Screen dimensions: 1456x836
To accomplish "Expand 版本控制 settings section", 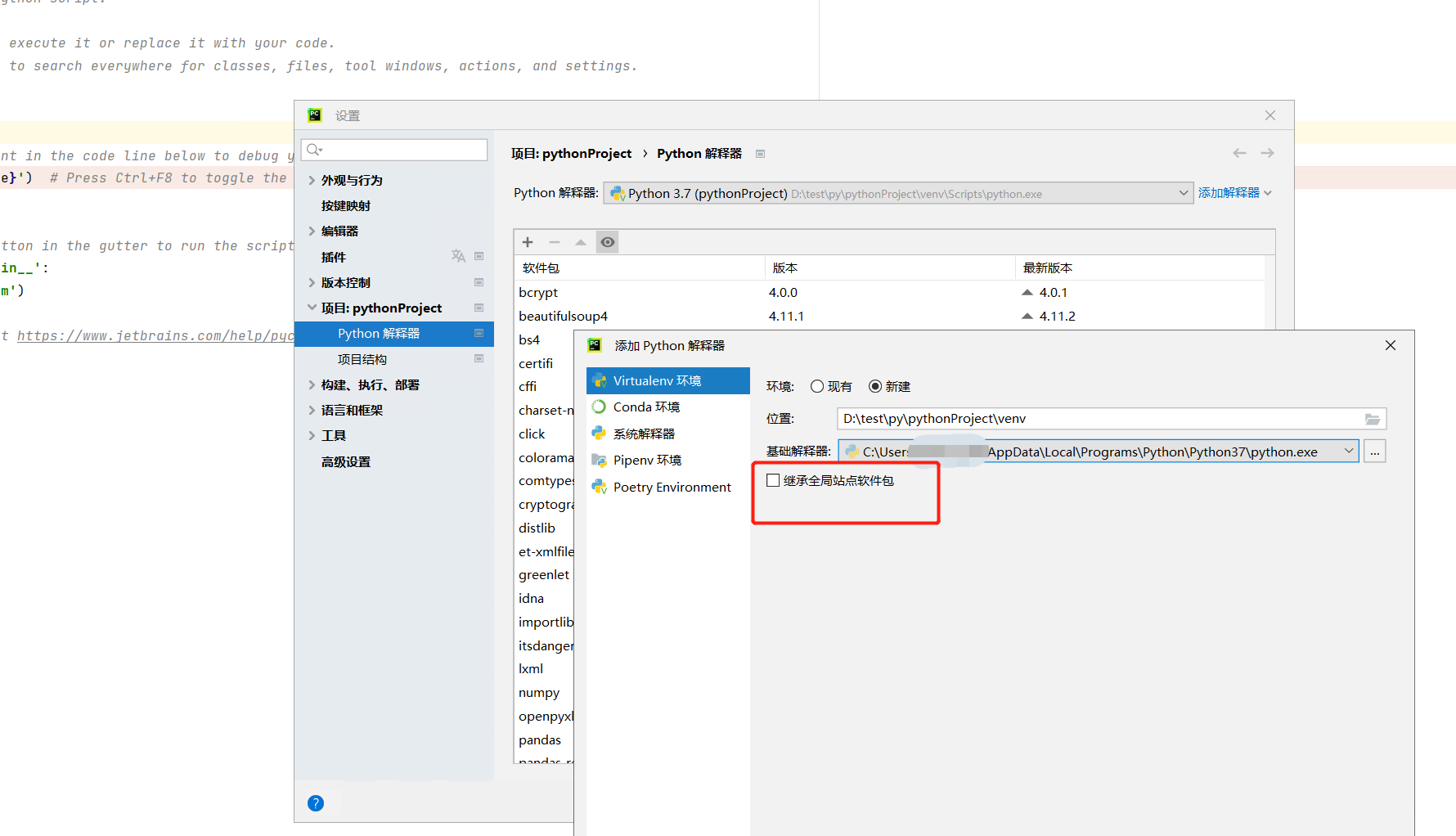I will (x=312, y=282).
